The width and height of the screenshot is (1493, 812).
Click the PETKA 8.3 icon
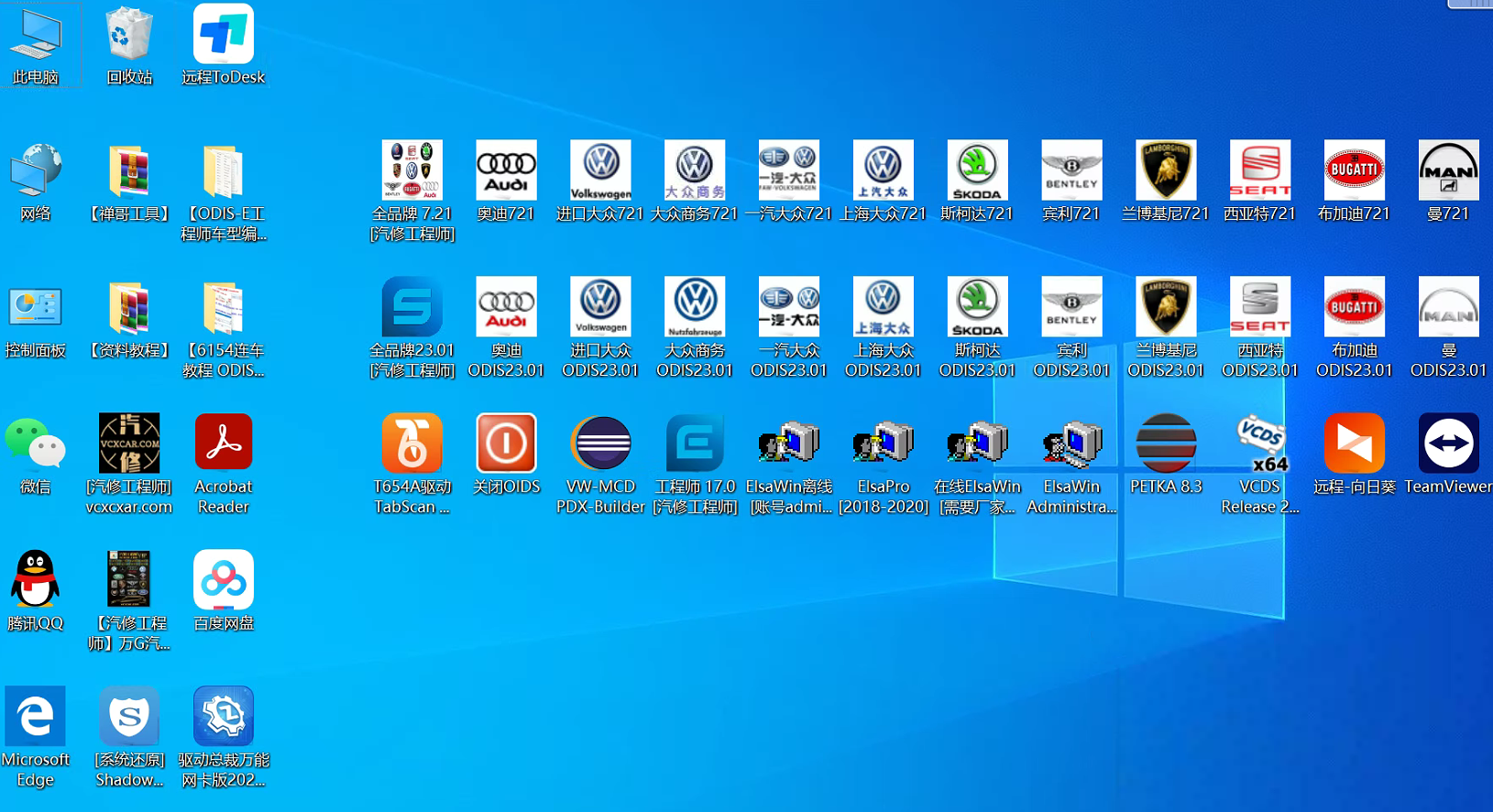click(1165, 444)
